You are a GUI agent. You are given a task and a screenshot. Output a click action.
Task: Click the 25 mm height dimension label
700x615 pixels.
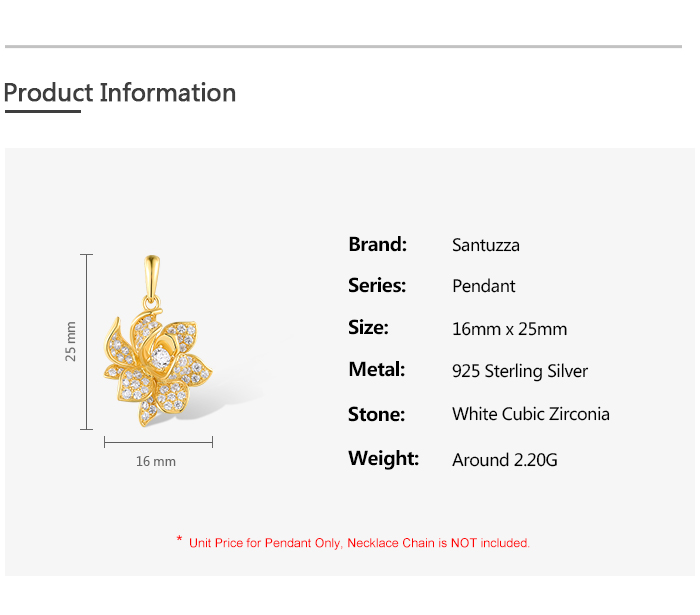[x=71, y=341]
